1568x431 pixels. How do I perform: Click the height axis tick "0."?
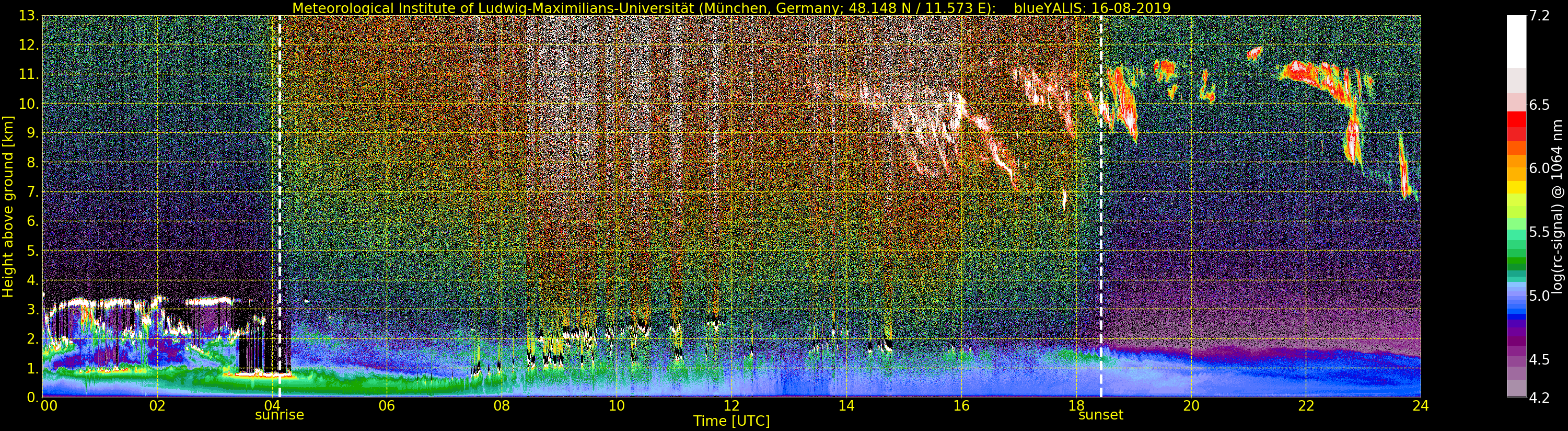coord(33,397)
